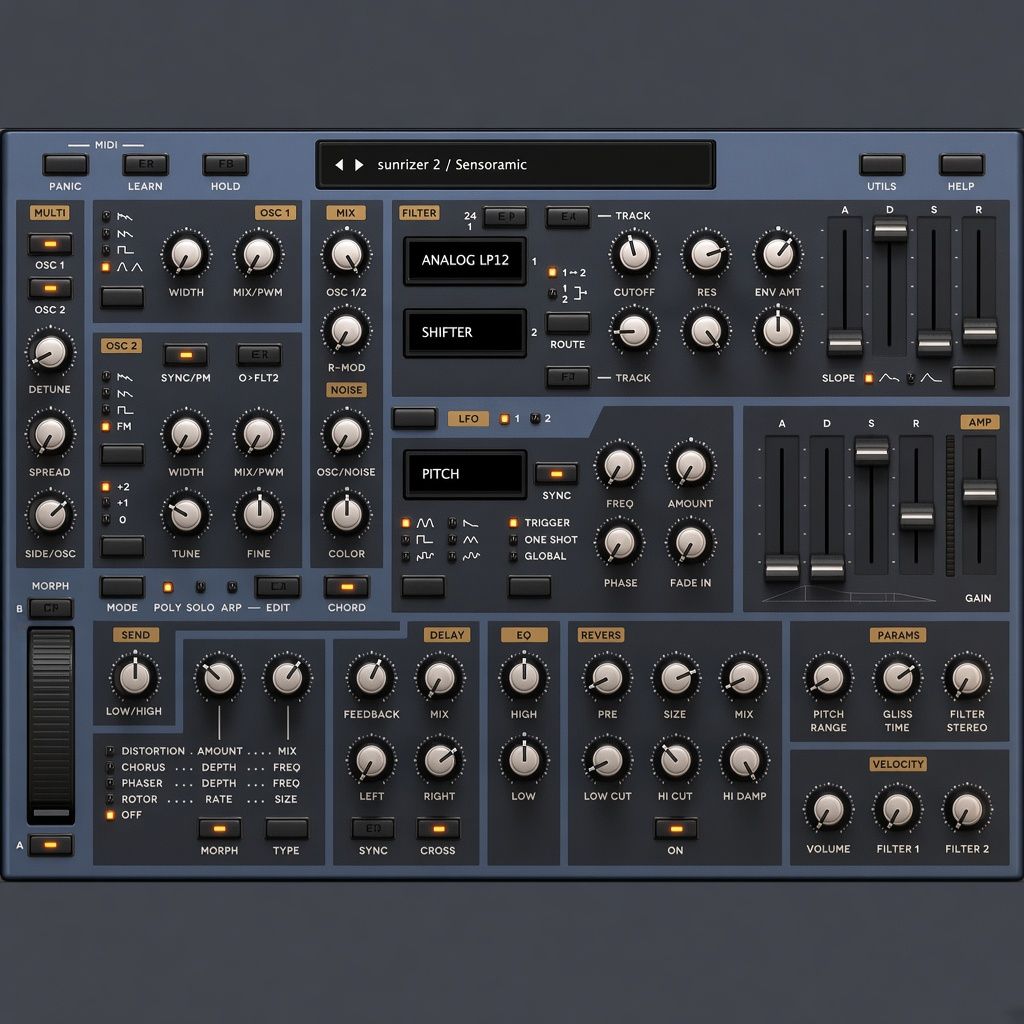Choose LFO square waveform shape
The image size is (1024, 1024).
point(406,540)
